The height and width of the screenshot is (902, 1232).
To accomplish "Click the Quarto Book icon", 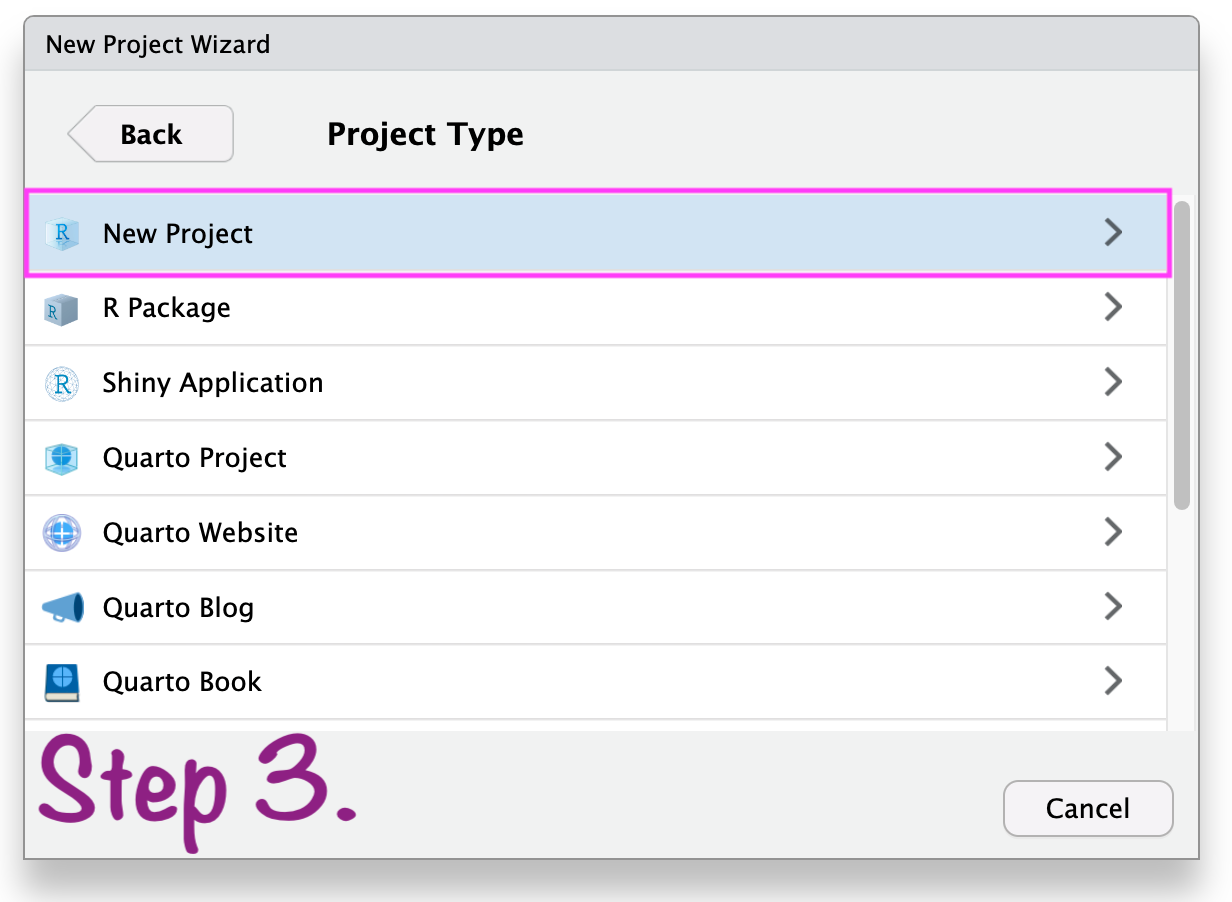I will (62, 683).
